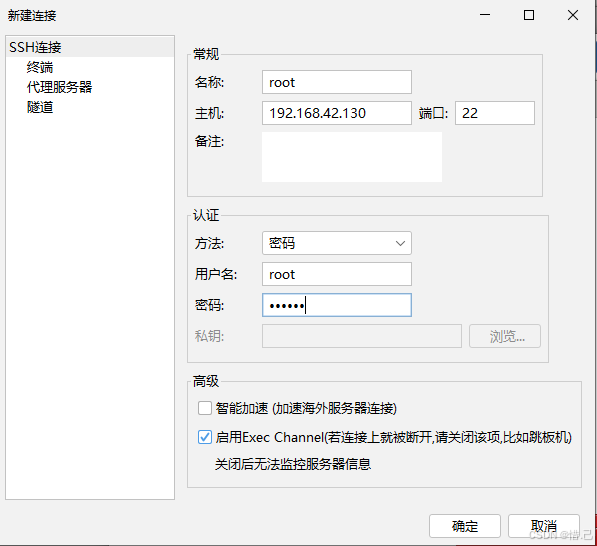Minimize the 新建连接 window

(485, 15)
